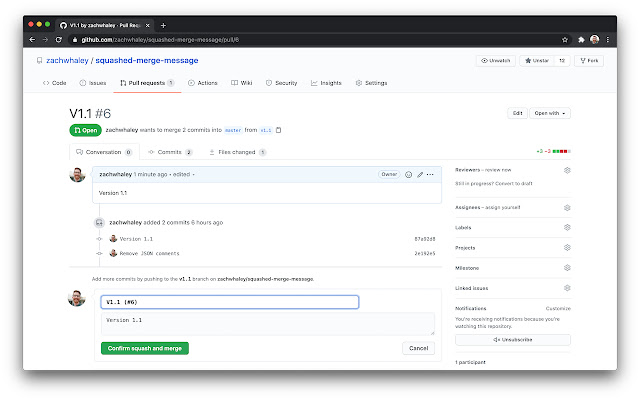Click the green Open status badge
The width and height of the screenshot is (640, 400).
coord(86,130)
